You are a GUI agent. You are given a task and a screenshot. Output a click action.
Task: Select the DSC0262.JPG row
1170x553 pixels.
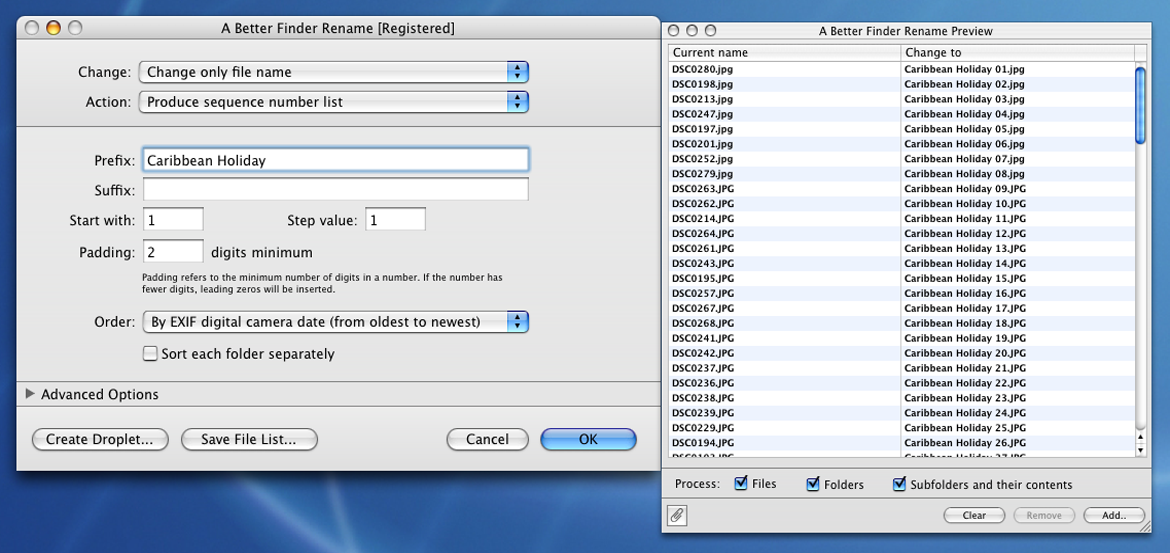pyautogui.click(x=901, y=204)
